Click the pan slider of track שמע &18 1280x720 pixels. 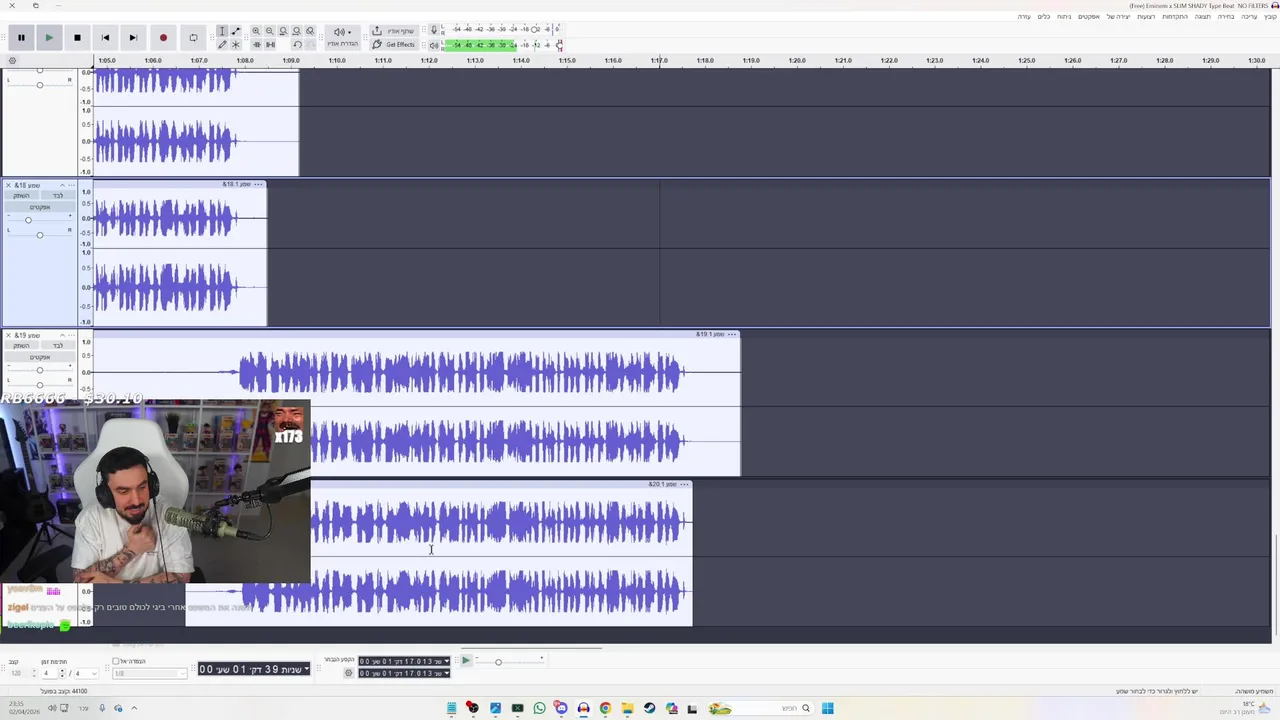coord(40,235)
